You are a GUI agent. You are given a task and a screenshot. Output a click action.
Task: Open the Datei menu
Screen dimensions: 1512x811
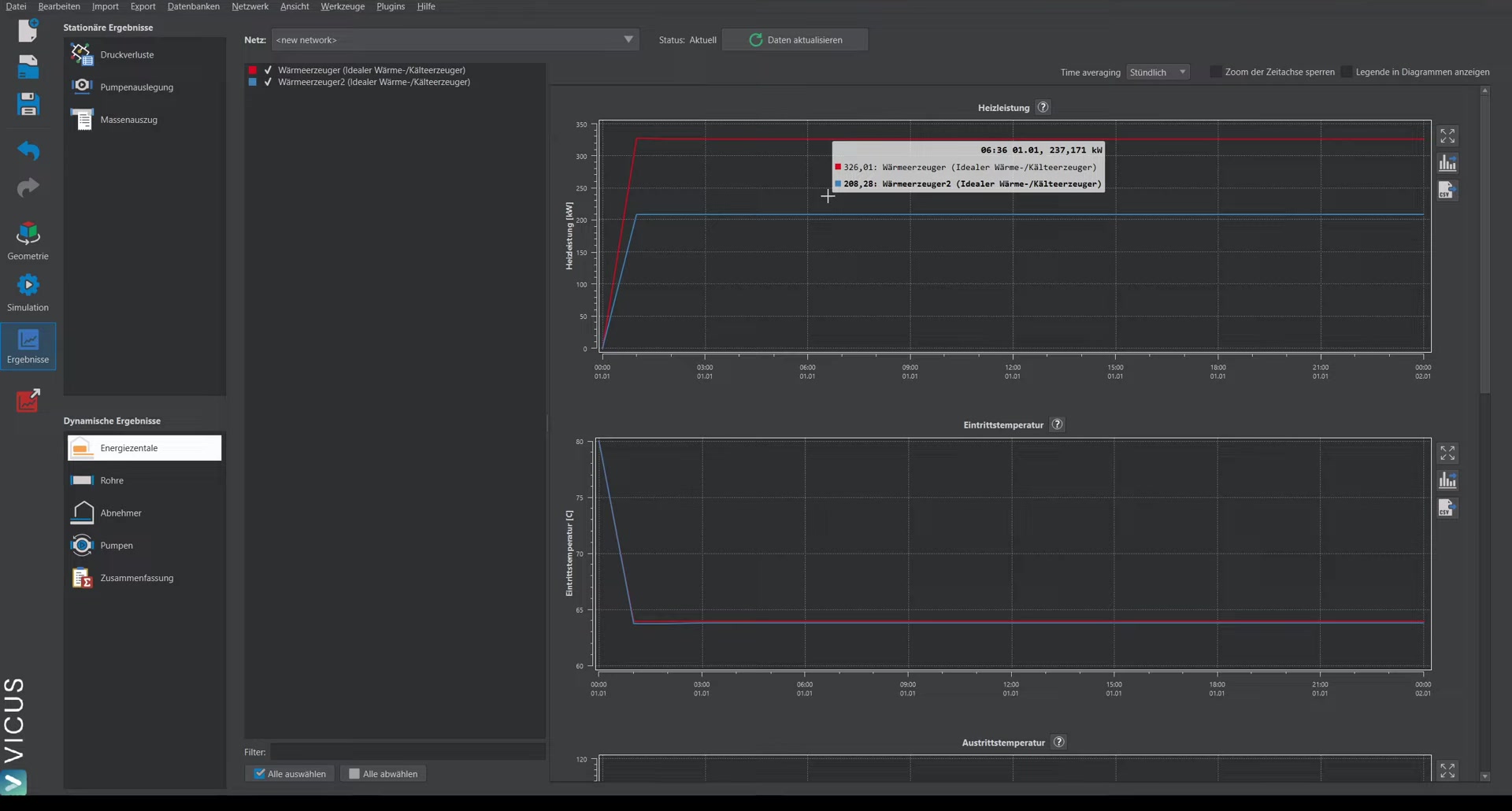(x=16, y=6)
